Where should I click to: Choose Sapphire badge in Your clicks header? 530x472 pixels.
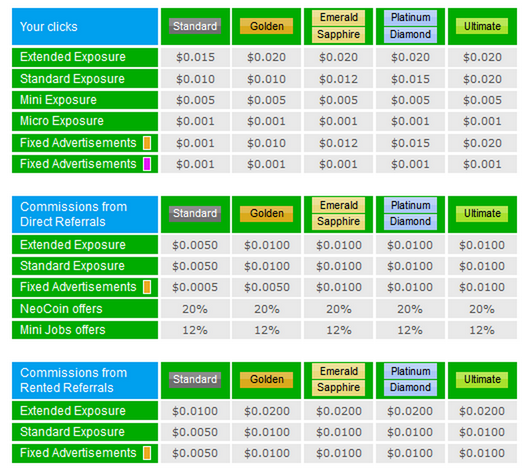click(x=338, y=34)
